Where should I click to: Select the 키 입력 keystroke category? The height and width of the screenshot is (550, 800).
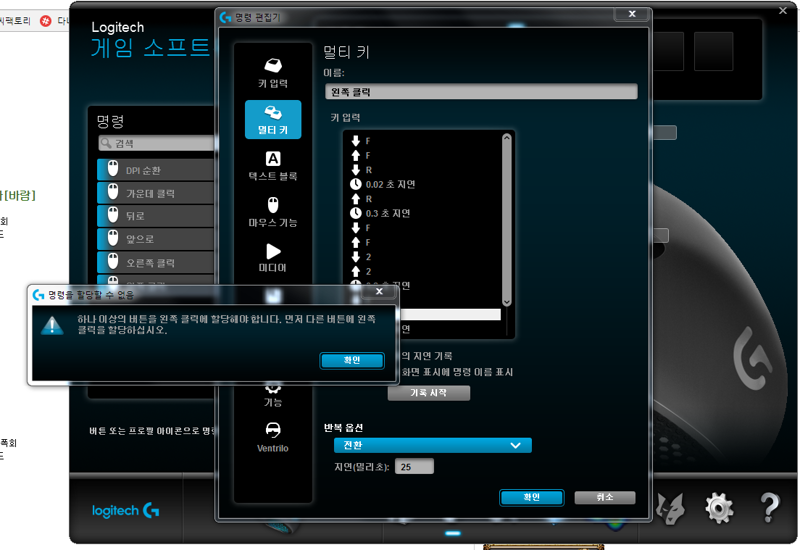[x=273, y=73]
